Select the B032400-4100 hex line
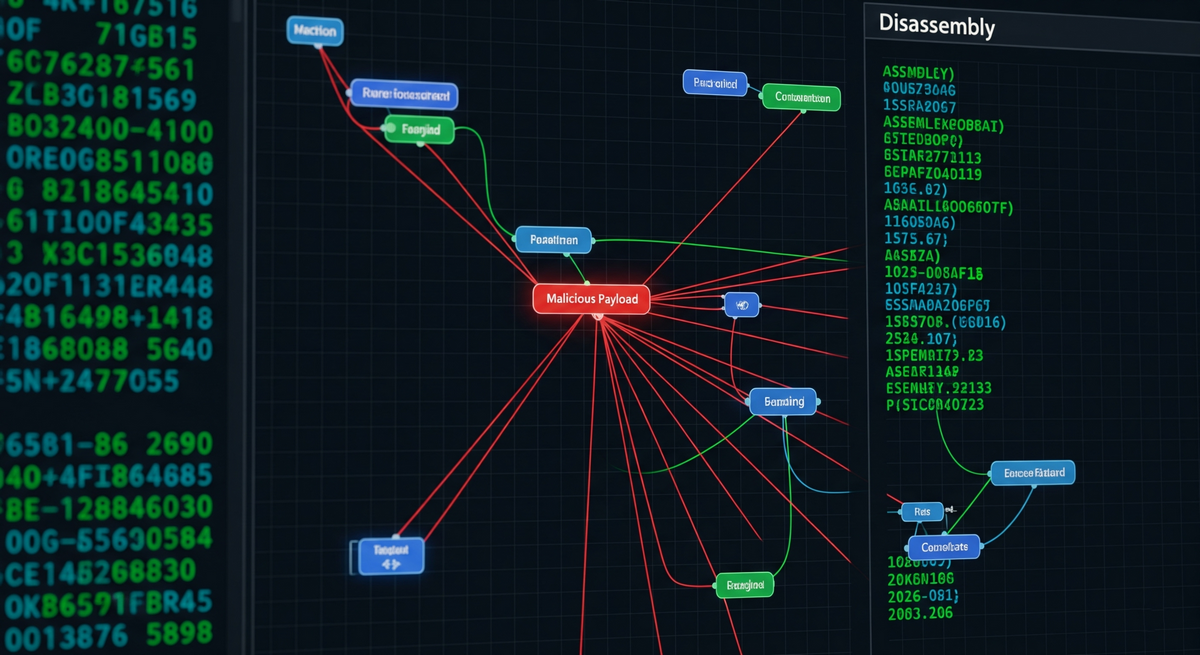 tap(110, 130)
